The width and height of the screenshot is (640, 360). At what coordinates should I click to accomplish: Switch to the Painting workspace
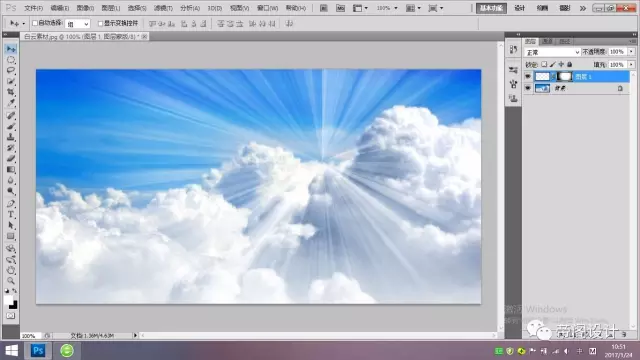(x=542, y=8)
